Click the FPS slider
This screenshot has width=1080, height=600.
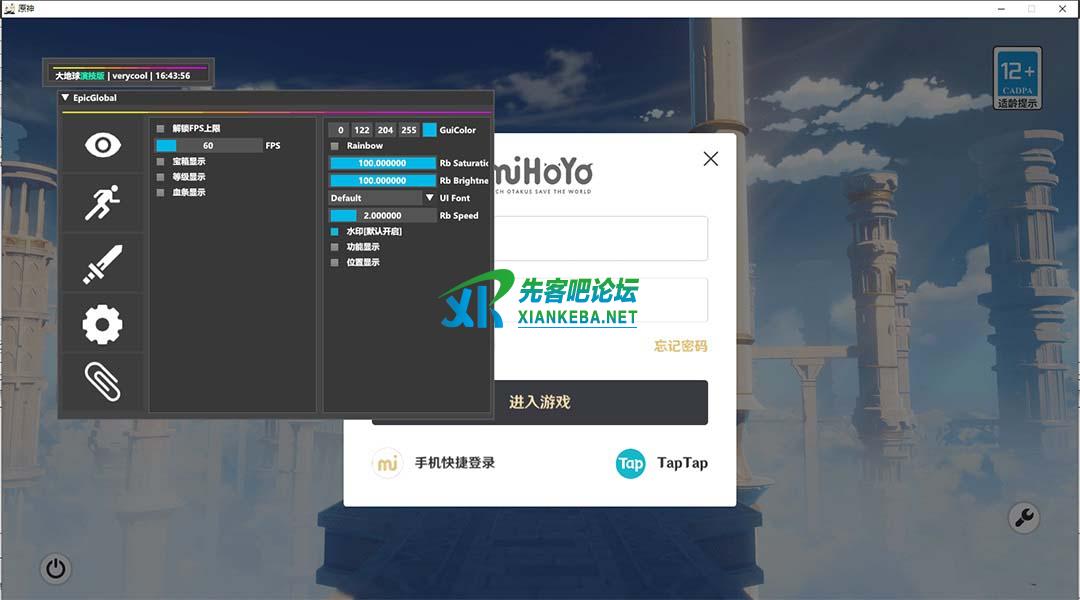click(209, 146)
